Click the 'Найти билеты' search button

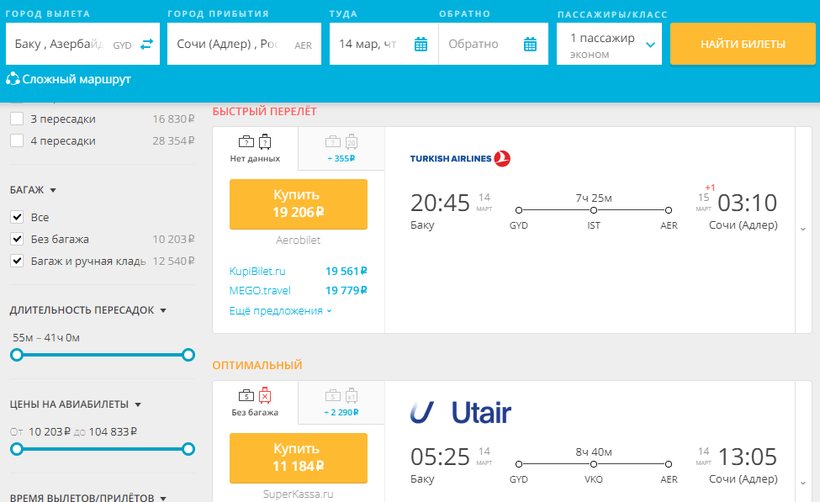pyautogui.click(x=742, y=44)
